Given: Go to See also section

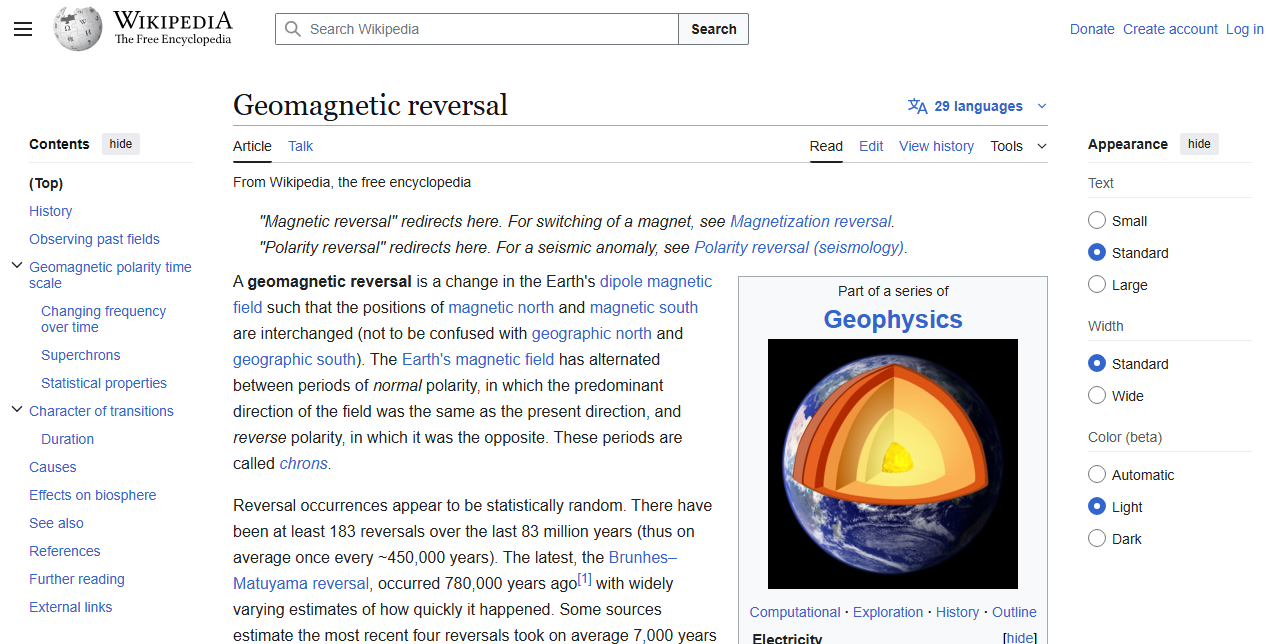Looking at the screenshot, I should pyautogui.click(x=56, y=523).
